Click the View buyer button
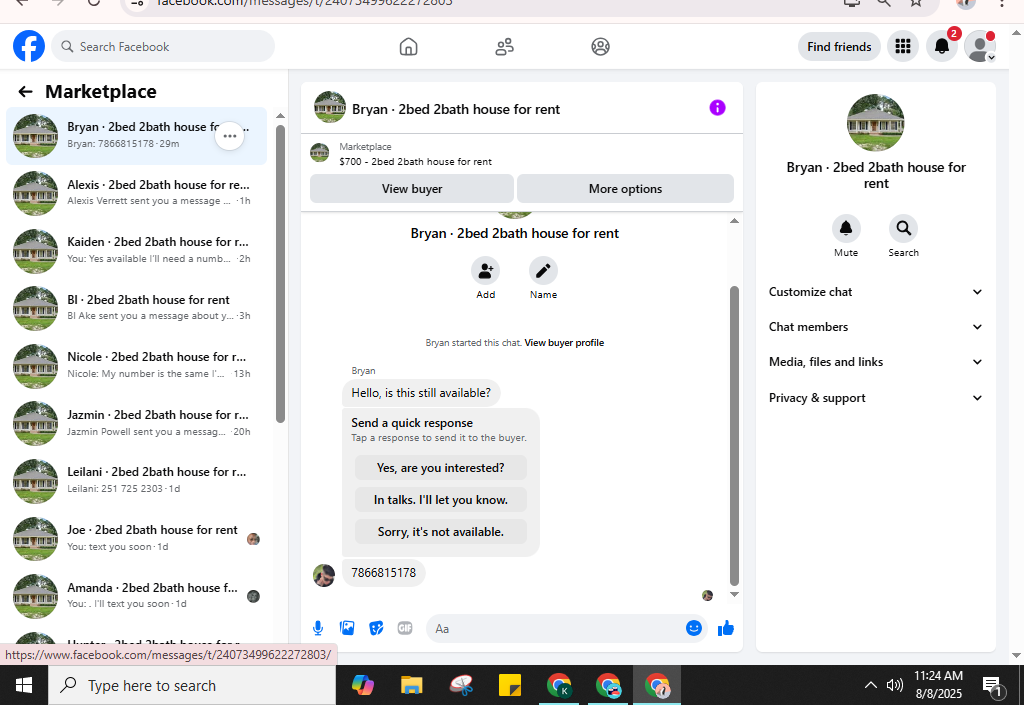 click(x=411, y=189)
